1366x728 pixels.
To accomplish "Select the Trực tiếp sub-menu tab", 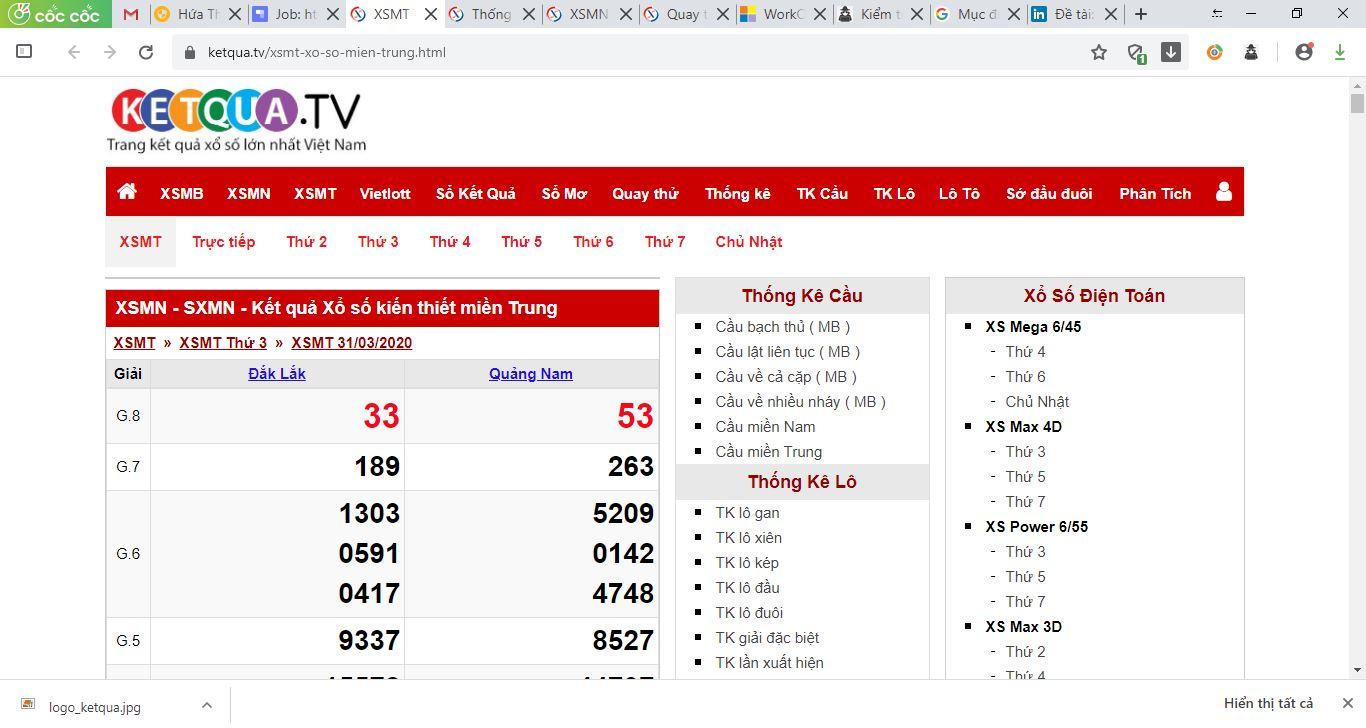I will pyautogui.click(x=224, y=241).
